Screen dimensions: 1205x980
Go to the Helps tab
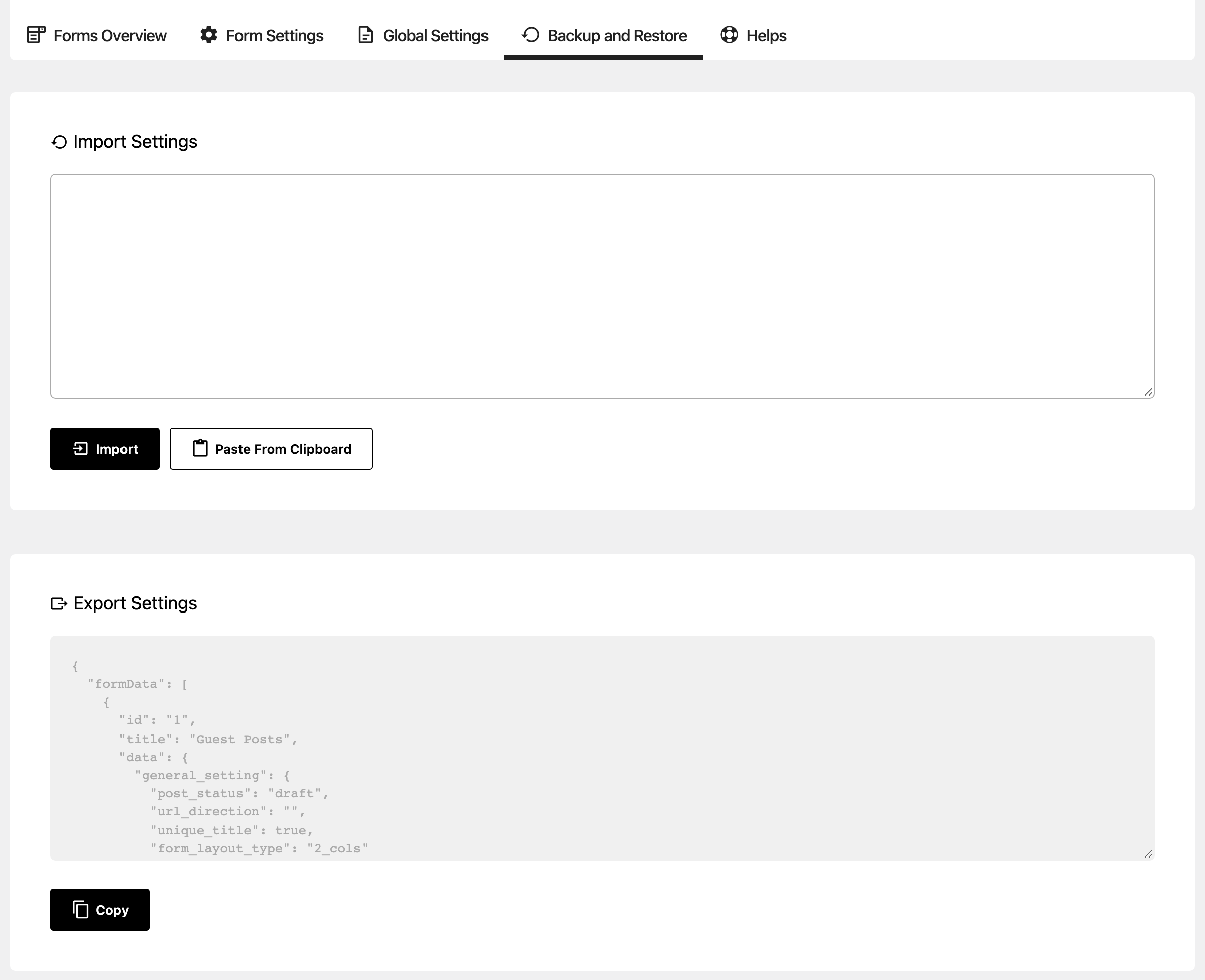753,35
